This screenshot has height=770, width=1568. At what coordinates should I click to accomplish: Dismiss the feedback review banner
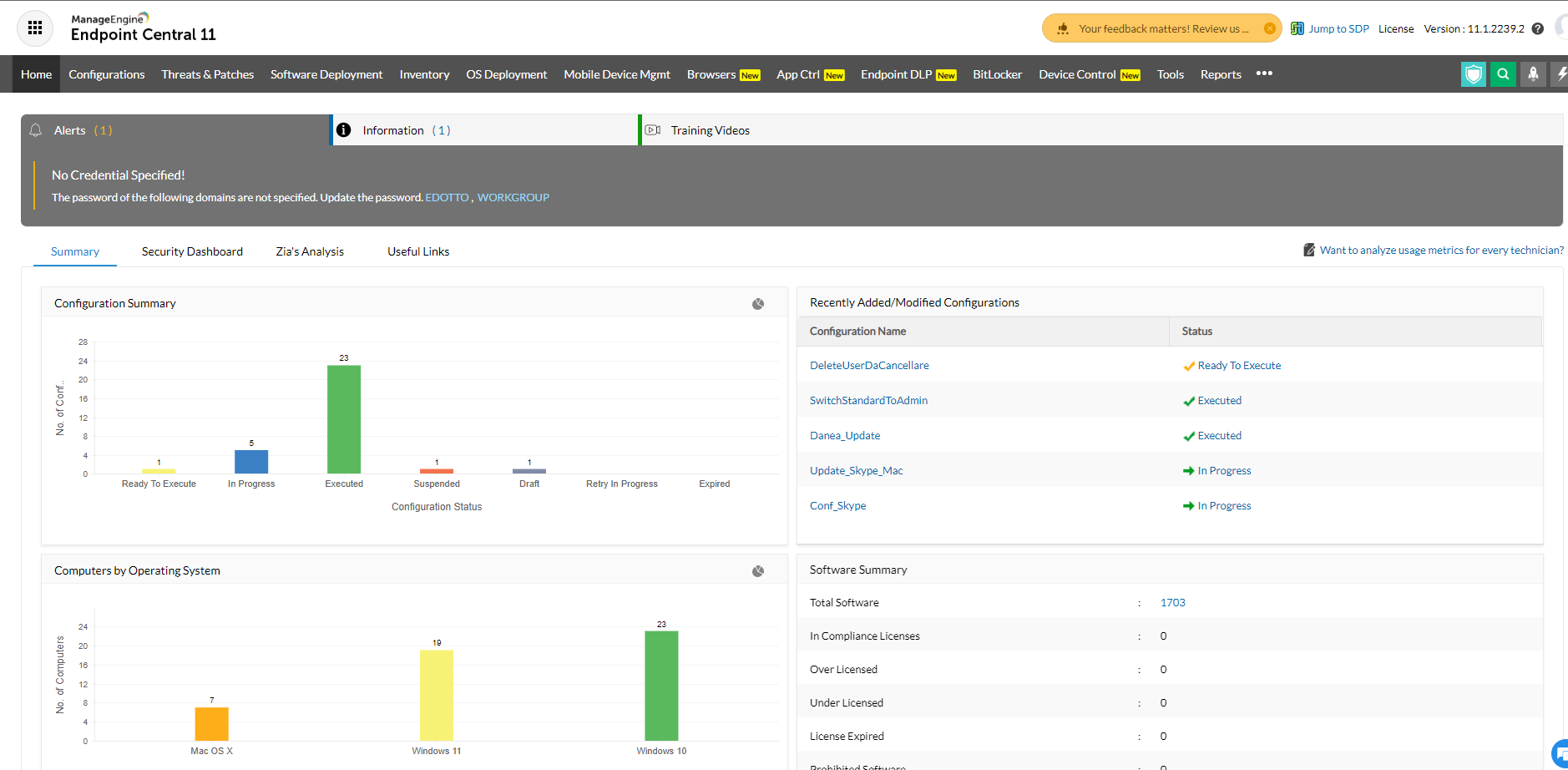1269,28
